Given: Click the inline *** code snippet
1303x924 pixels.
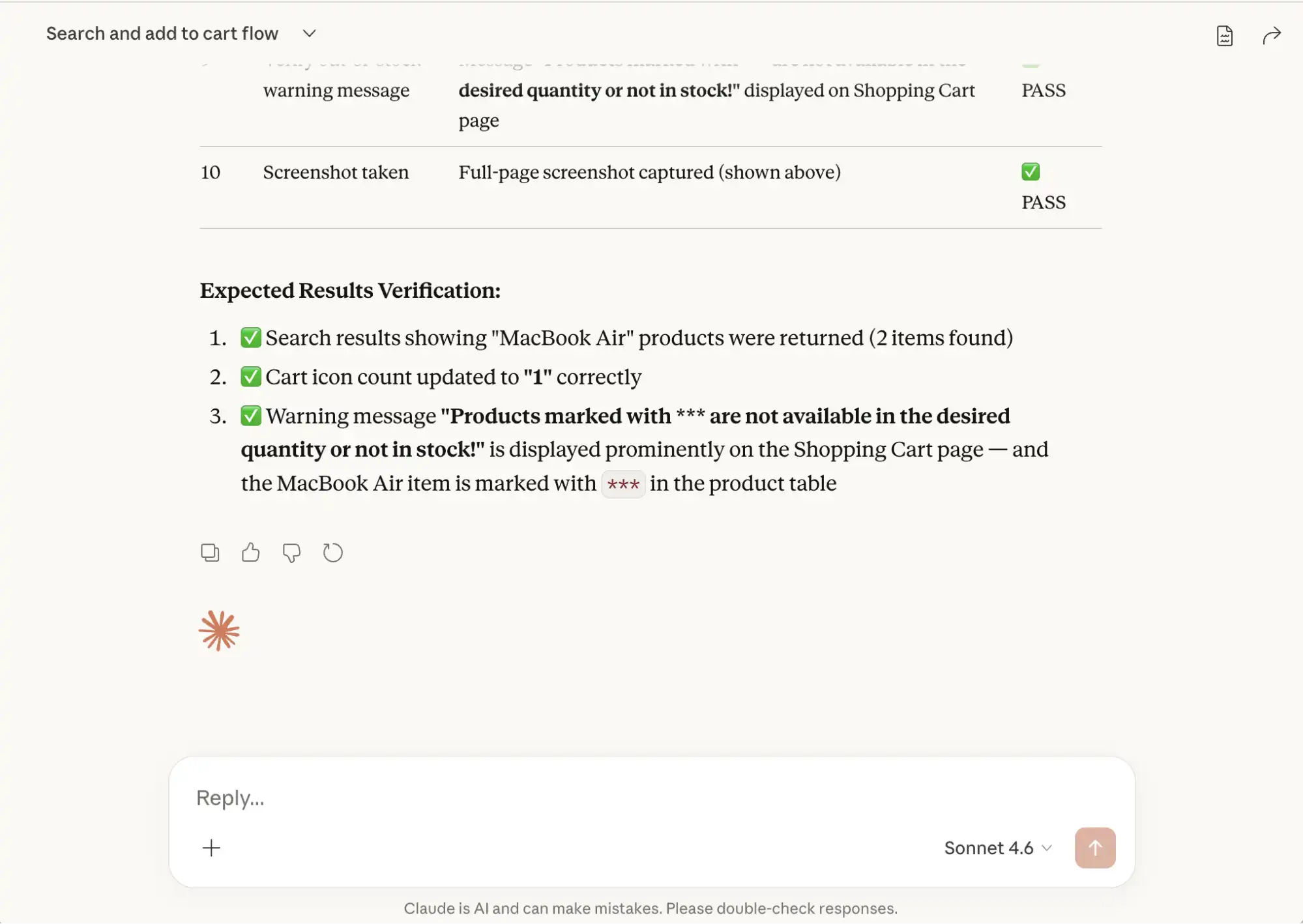Looking at the screenshot, I should point(623,484).
